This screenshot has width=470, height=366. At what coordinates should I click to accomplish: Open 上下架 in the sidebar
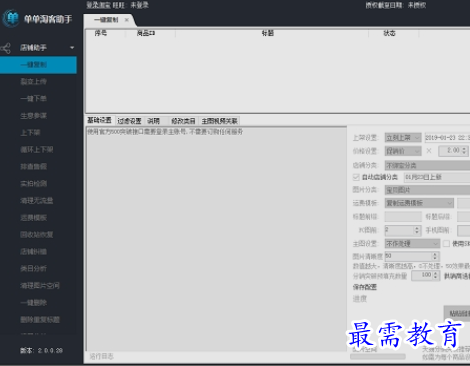pos(30,132)
